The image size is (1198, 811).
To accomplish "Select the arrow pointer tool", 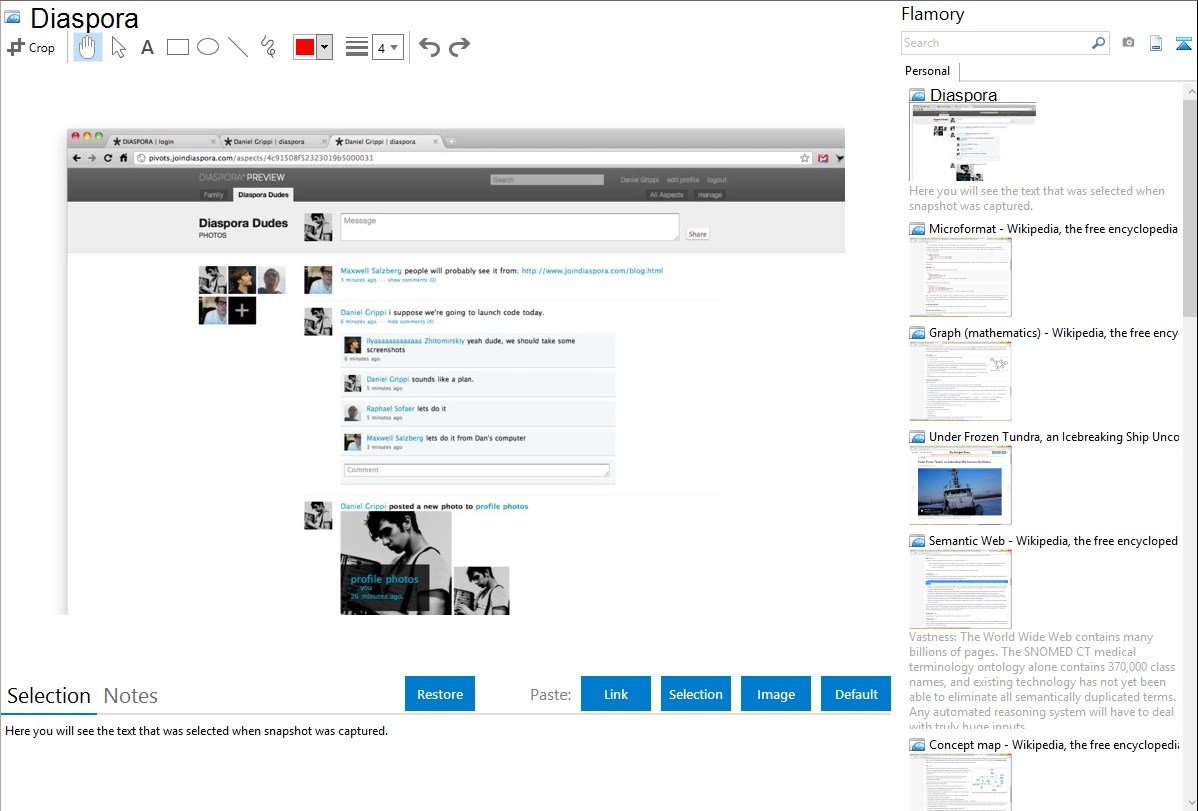I will (118, 47).
